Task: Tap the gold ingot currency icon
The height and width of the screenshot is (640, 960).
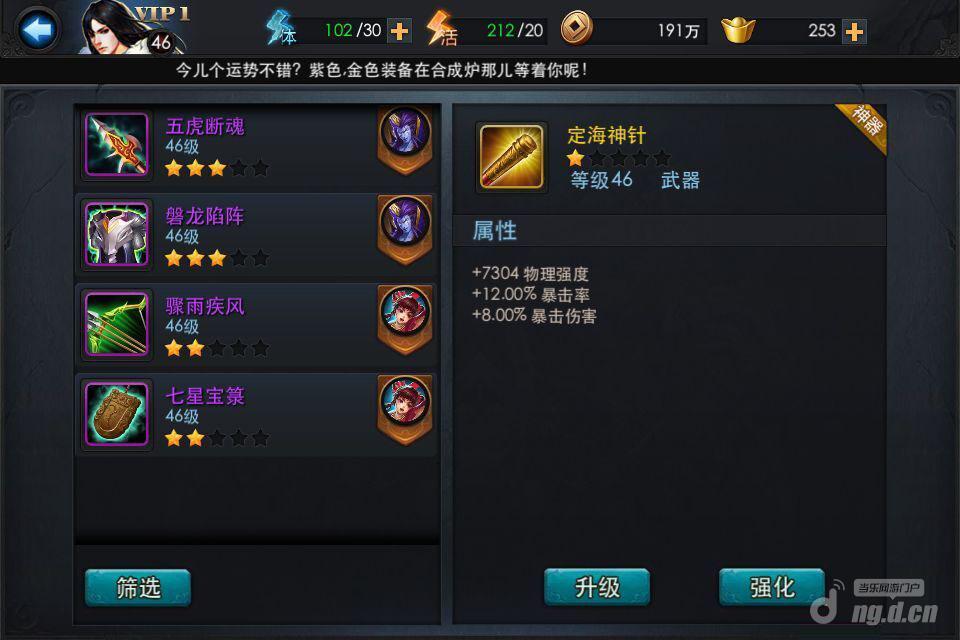Action: 738,29
